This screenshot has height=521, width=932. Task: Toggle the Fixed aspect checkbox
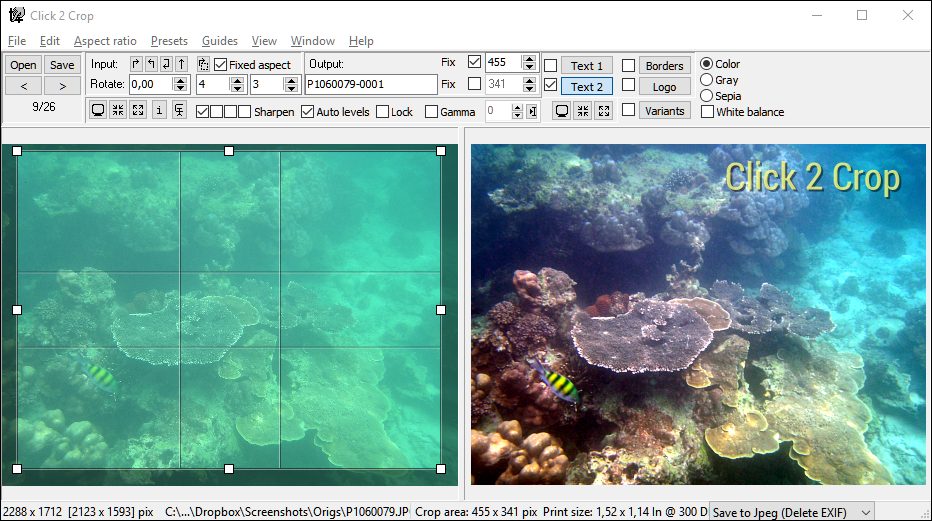pos(221,64)
